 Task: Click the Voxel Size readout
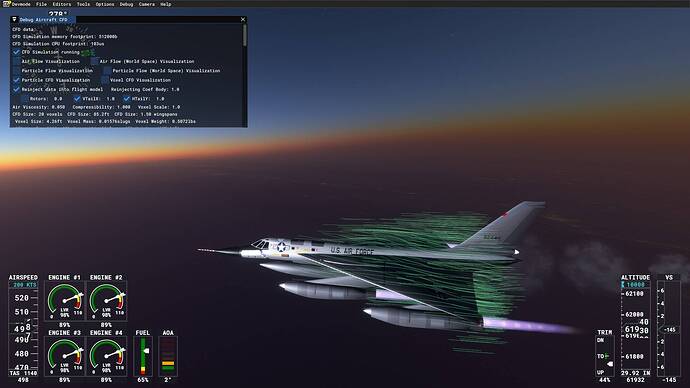[39, 121]
